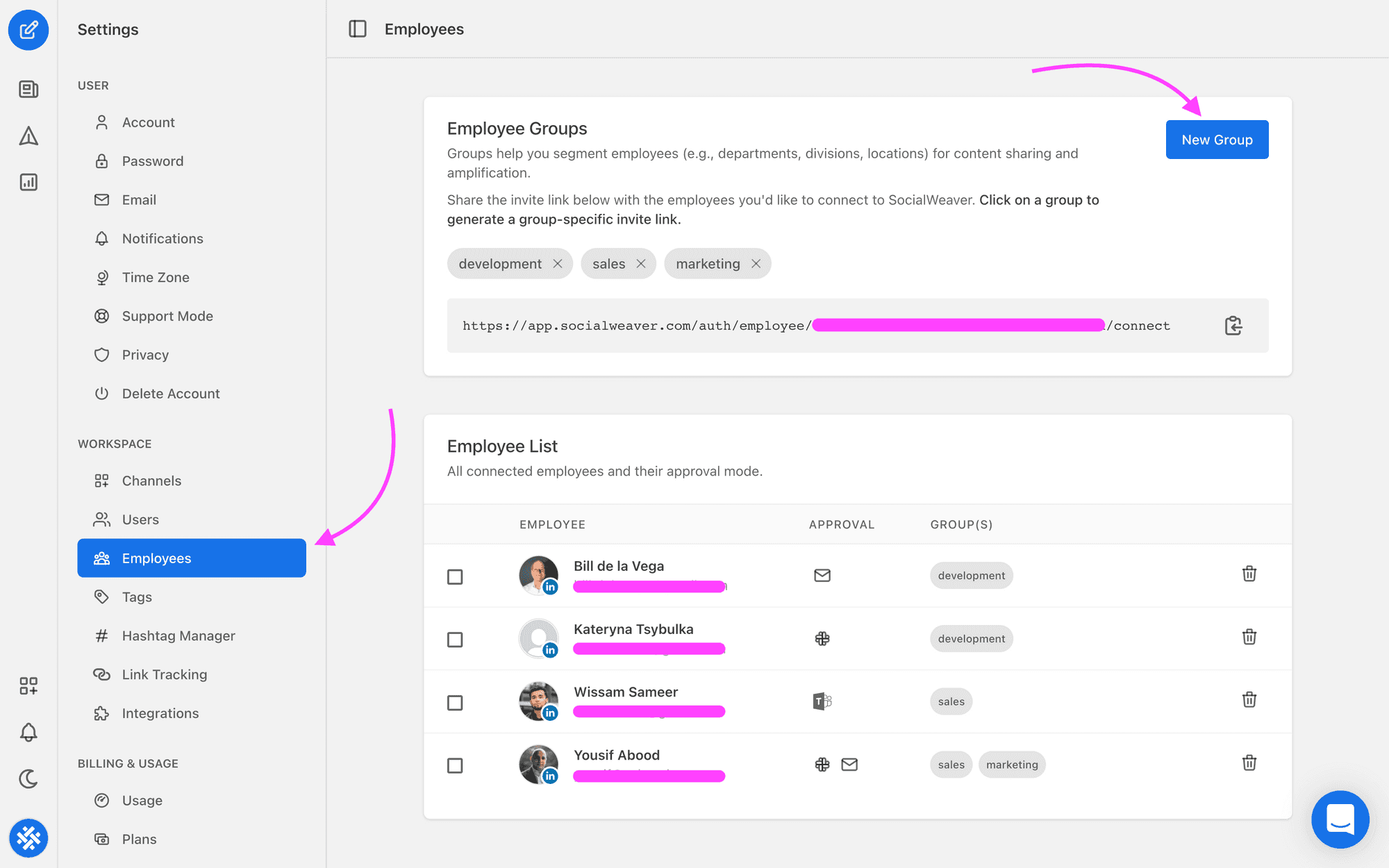The height and width of the screenshot is (868, 1389).
Task: Click Wissam Sameer's profile photo
Action: [539, 701]
